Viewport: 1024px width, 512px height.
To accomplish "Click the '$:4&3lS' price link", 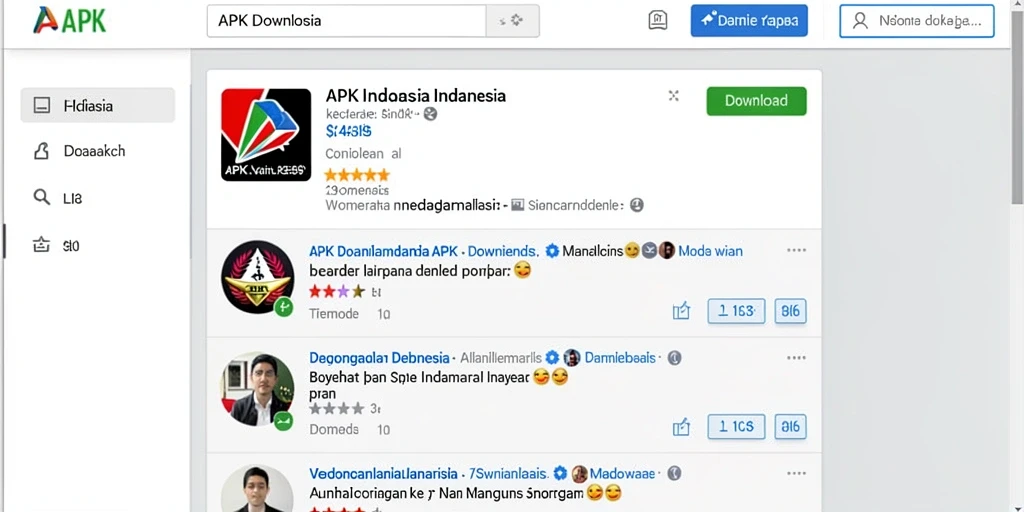I will pos(348,131).
